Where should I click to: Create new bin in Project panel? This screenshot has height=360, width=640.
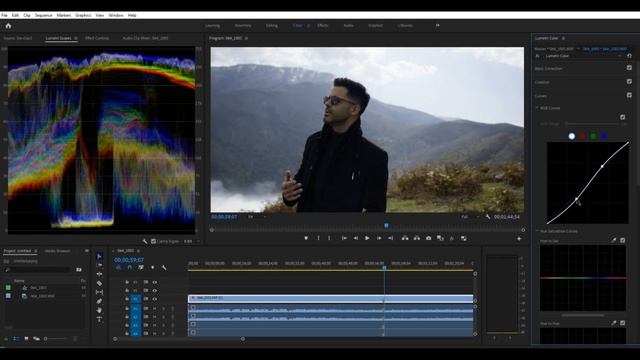(x=79, y=269)
